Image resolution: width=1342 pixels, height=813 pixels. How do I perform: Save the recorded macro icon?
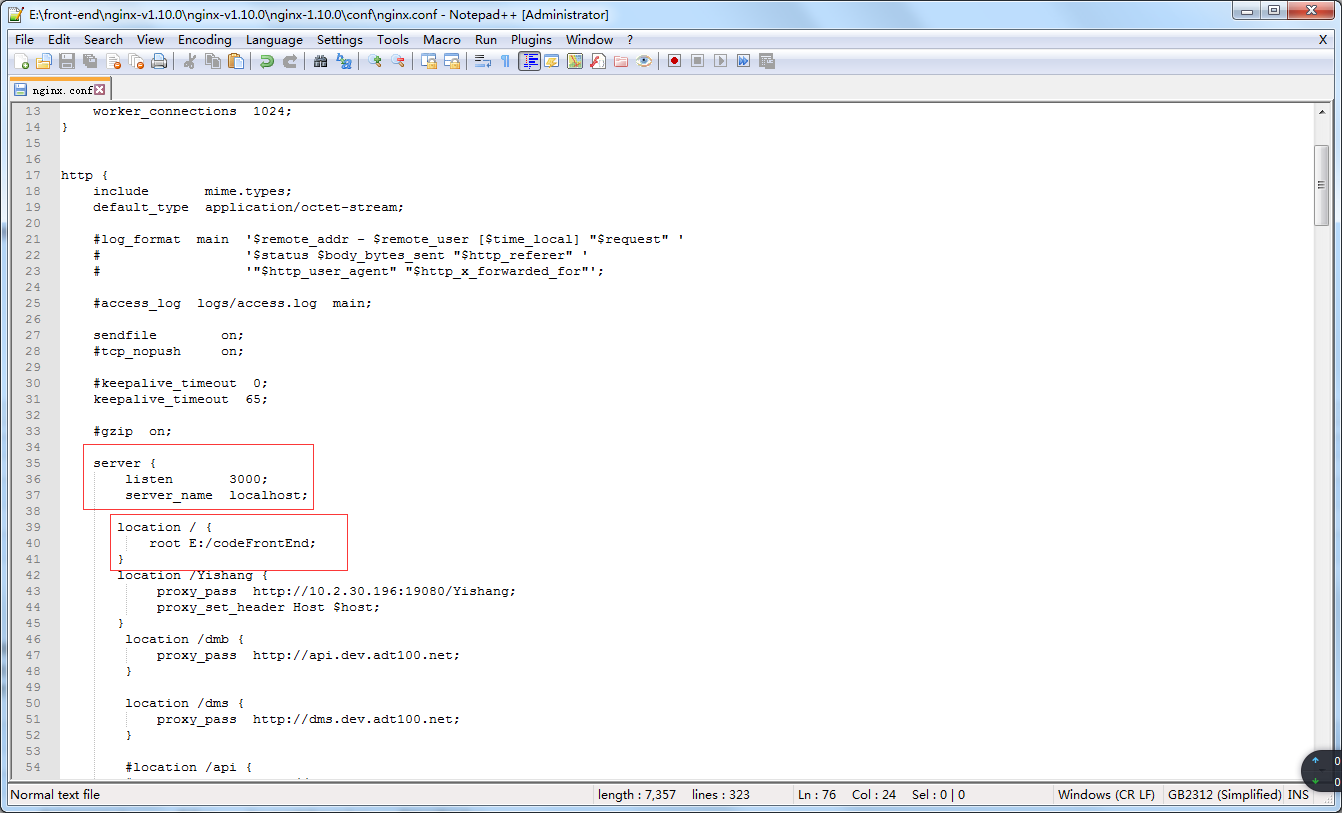pos(767,61)
